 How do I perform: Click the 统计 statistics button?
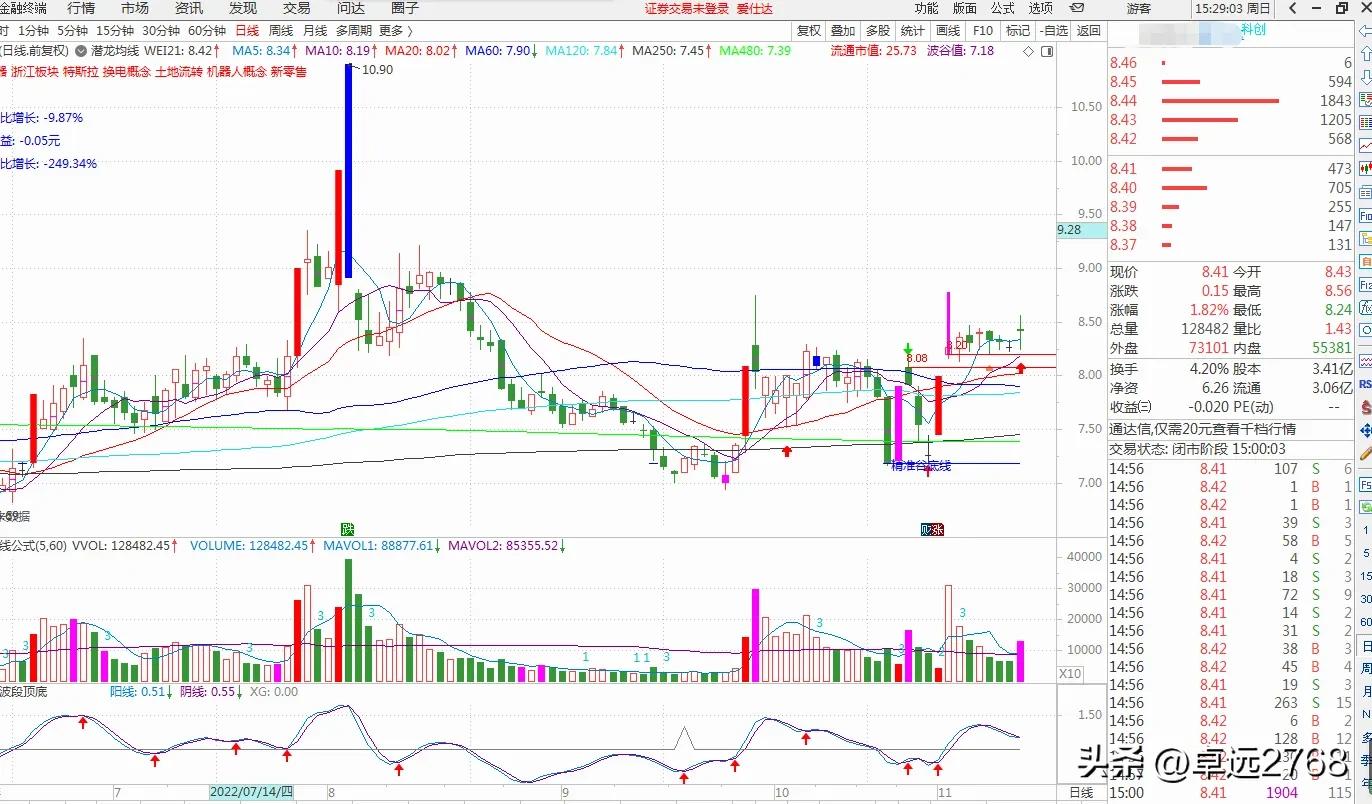tap(913, 31)
